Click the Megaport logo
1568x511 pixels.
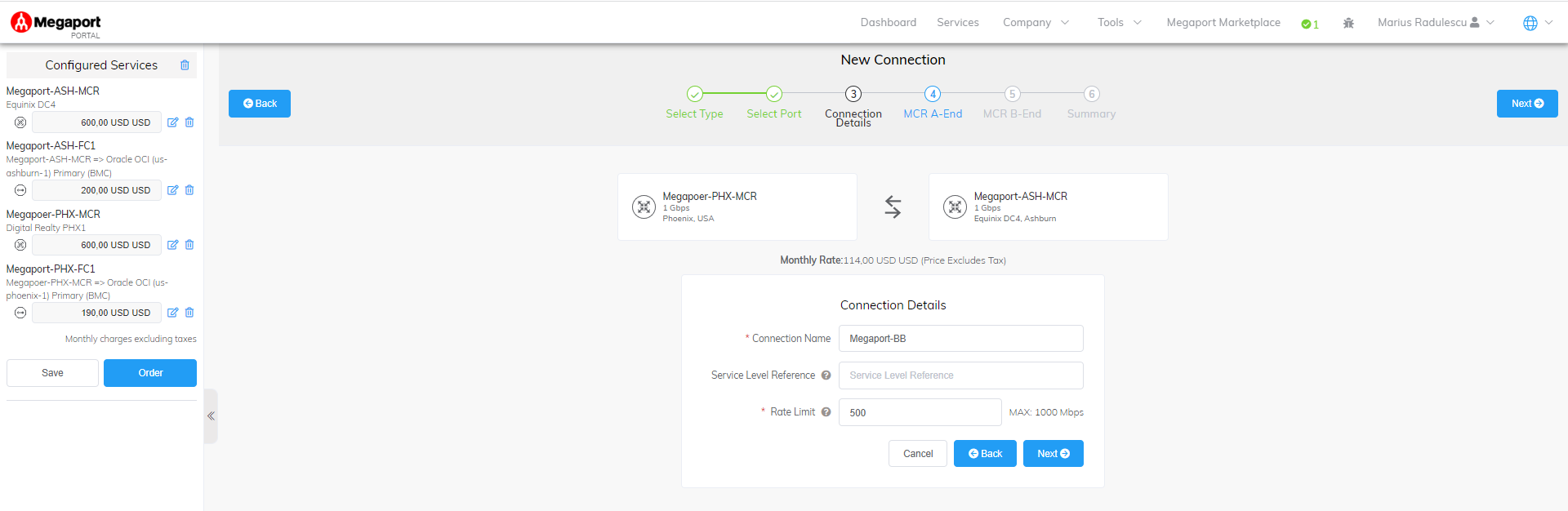(x=56, y=24)
